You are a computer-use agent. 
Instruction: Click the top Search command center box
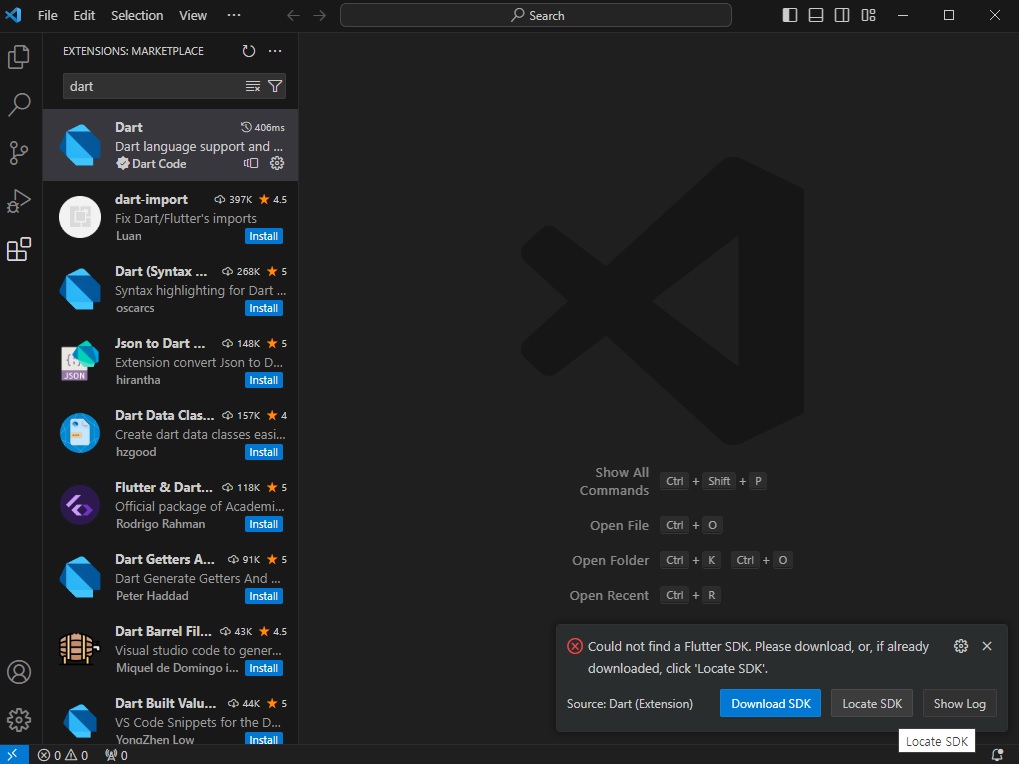point(536,16)
